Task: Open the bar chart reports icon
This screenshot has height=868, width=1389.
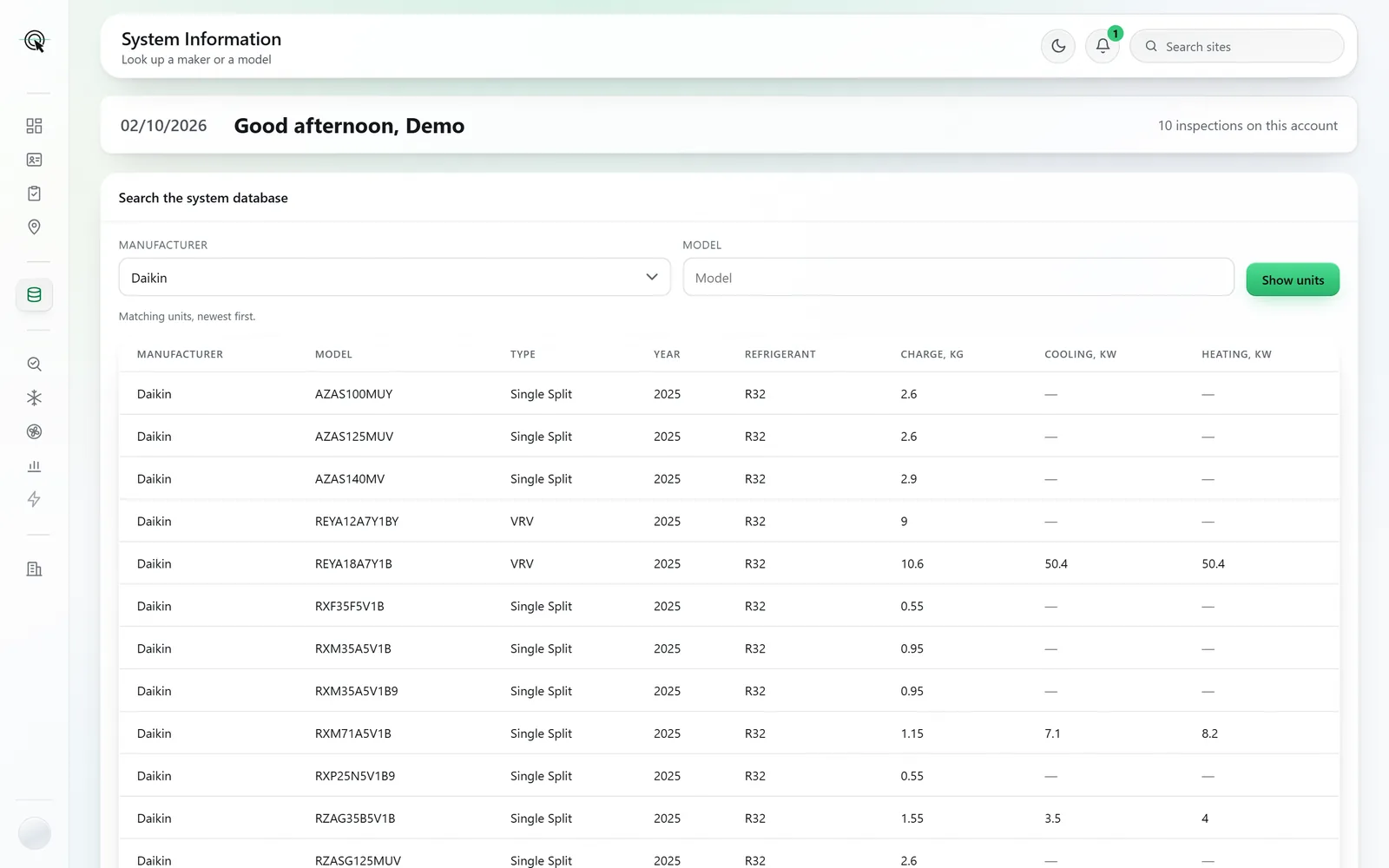Action: 34,465
